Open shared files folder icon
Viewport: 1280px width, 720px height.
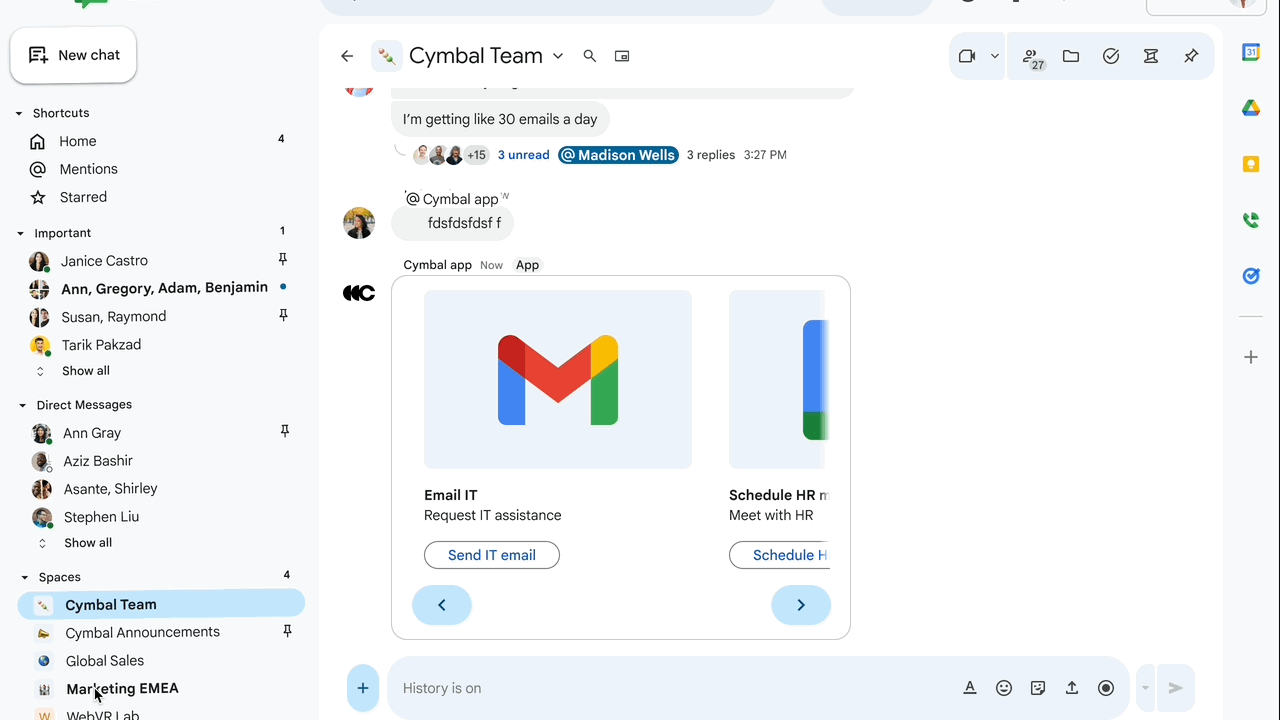(1071, 57)
